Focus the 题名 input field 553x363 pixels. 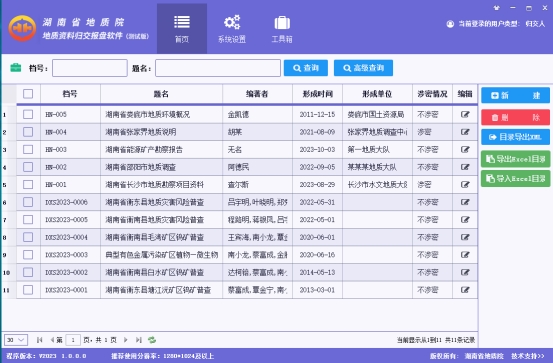click(218, 68)
